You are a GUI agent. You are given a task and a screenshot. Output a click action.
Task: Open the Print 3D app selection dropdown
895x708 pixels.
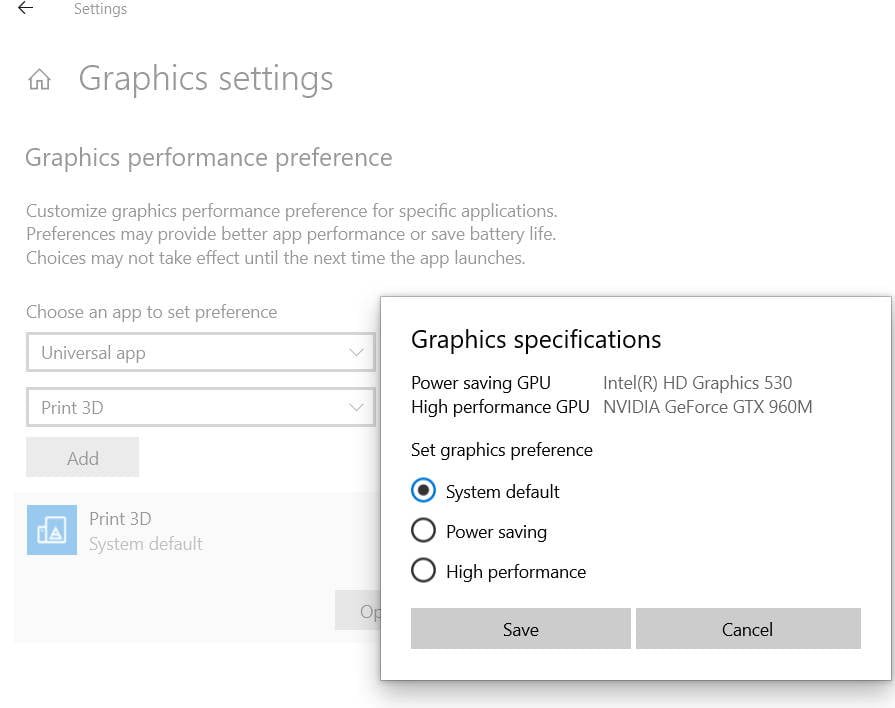tap(201, 408)
